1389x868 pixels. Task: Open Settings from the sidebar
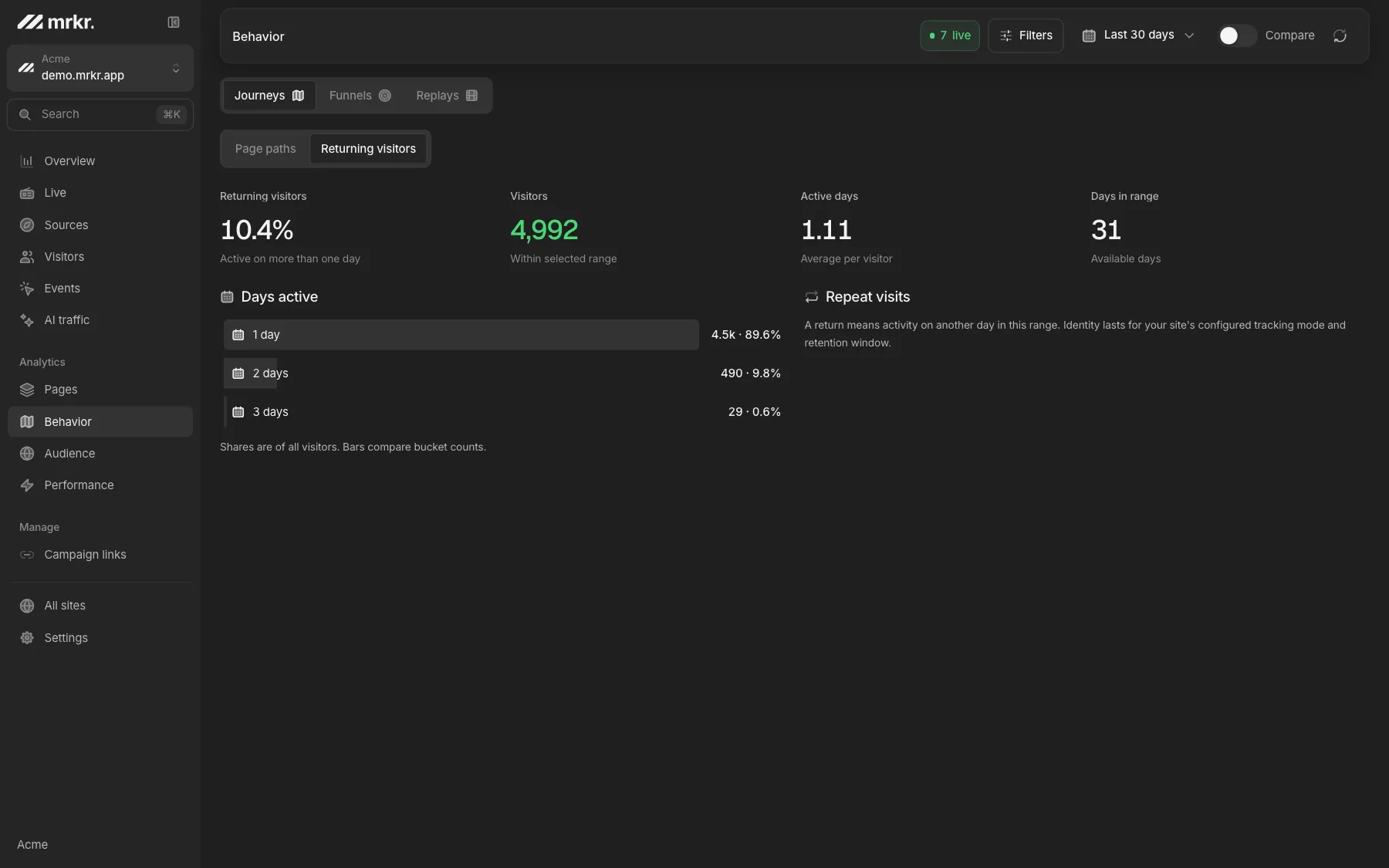(x=100, y=638)
